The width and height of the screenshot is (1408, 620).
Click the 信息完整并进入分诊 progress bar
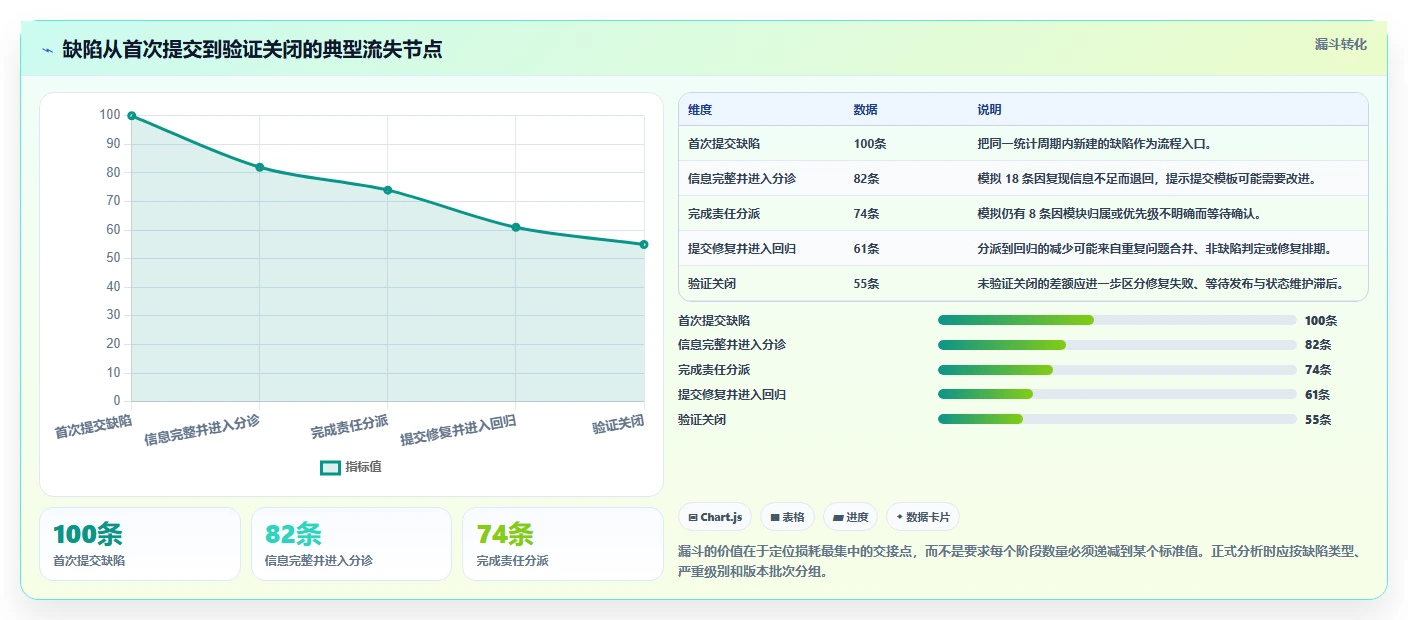(1117, 345)
